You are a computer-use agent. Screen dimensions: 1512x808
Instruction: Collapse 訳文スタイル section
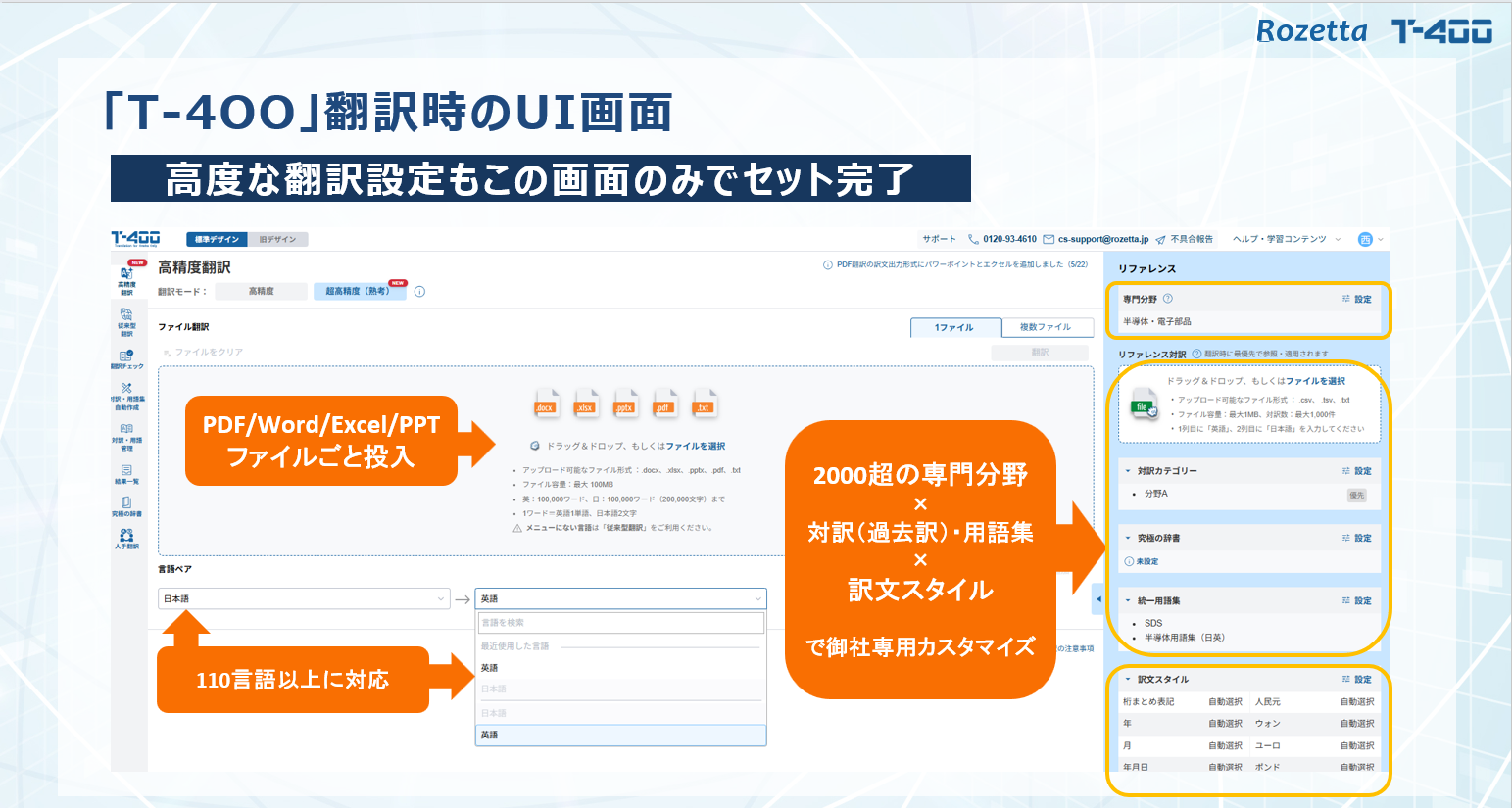1128,679
